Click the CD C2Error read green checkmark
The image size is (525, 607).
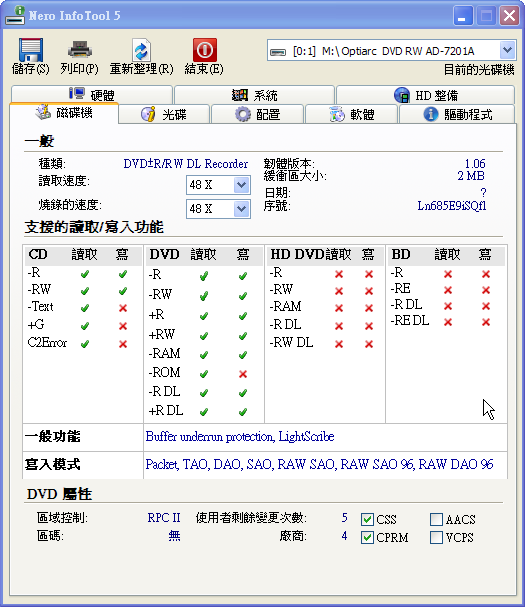coord(85,343)
